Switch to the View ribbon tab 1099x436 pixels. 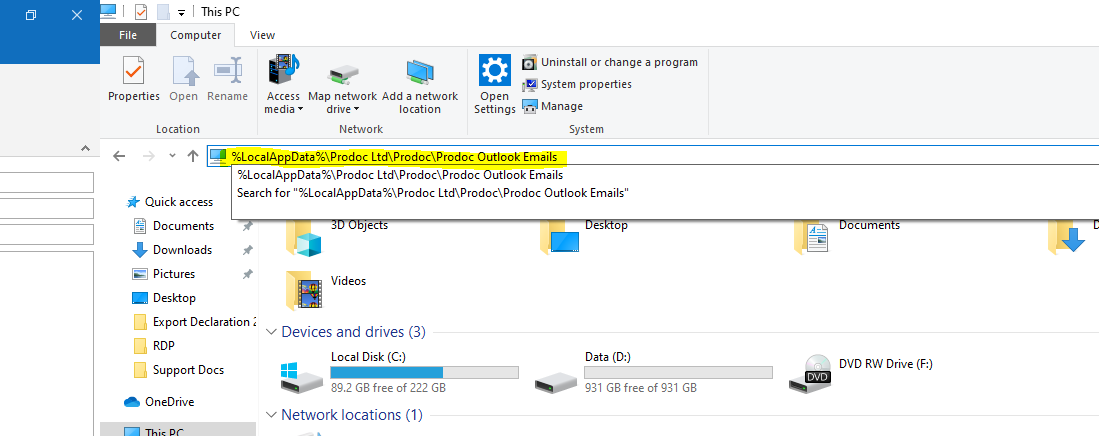click(x=263, y=35)
